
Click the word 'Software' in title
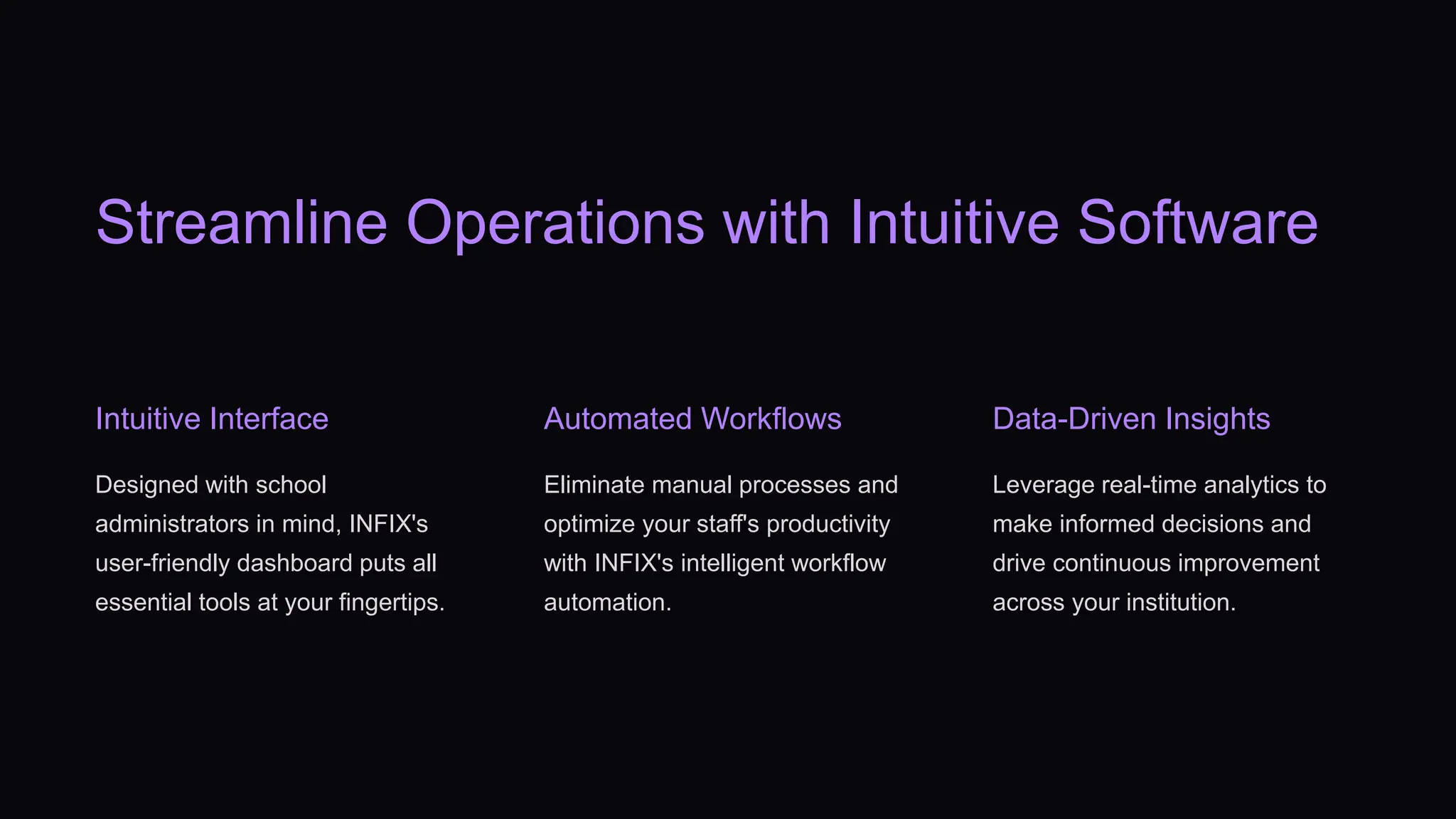pos(1198,223)
